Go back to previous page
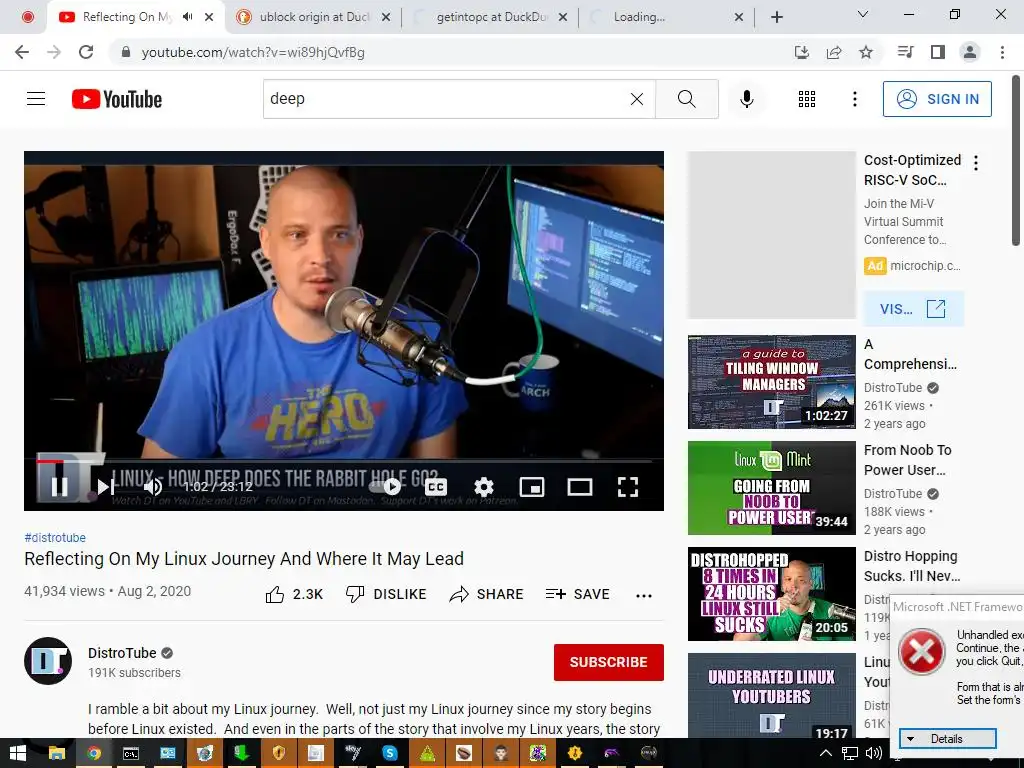Image resolution: width=1024 pixels, height=768 pixels. pos(22,52)
